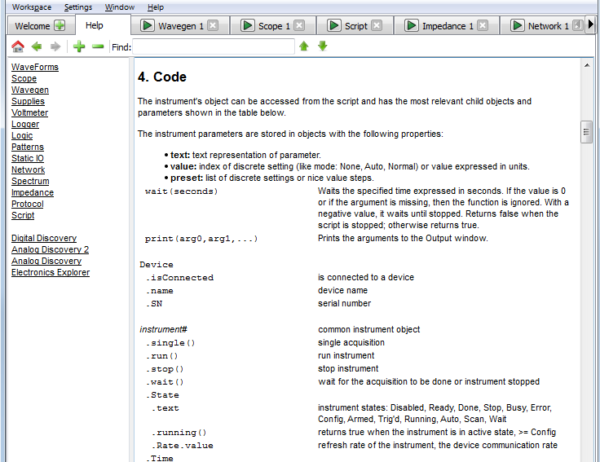Image resolution: width=600 pixels, height=462 pixels.
Task: Close the Script tab
Action: pyautogui.click(x=377, y=26)
